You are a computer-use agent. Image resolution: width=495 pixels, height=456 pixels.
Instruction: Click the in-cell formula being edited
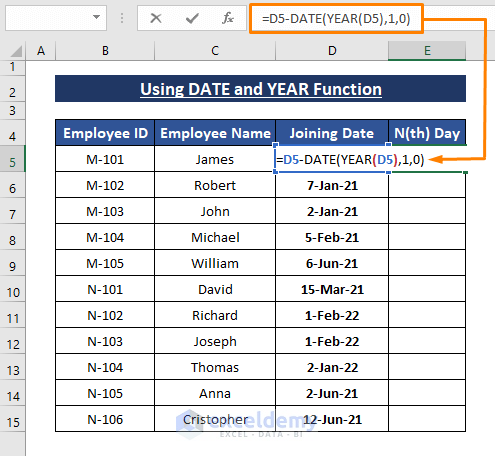[x=350, y=160]
